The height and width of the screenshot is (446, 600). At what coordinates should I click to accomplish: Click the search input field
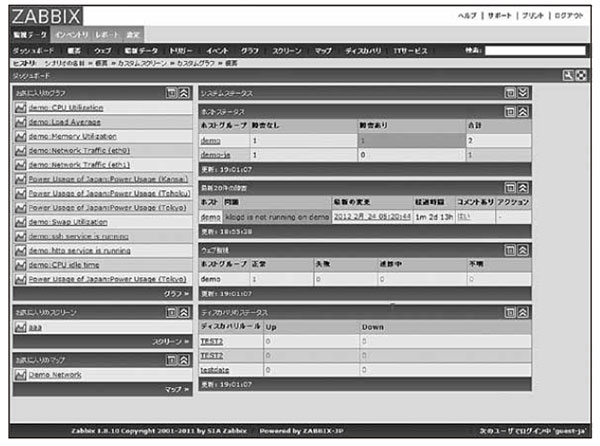coord(535,50)
